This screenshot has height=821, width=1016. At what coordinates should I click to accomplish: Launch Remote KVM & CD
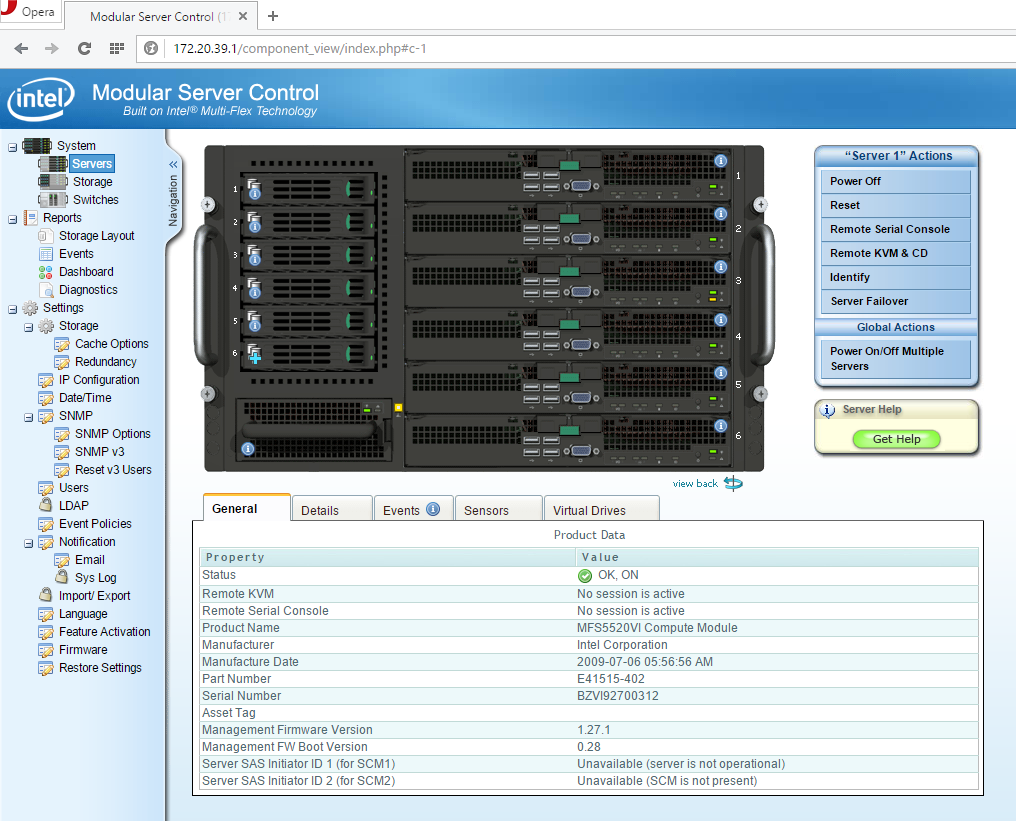[x=895, y=253]
